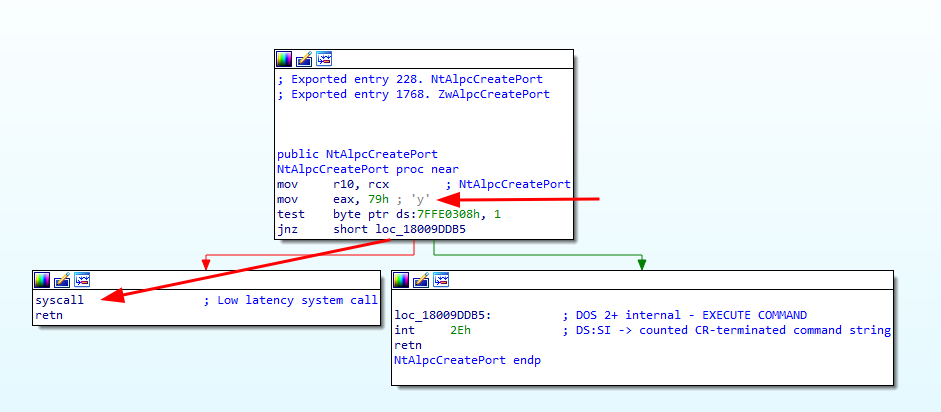Click edit name icon on NtAlpcCreatePort block

pyautogui.click(x=304, y=59)
